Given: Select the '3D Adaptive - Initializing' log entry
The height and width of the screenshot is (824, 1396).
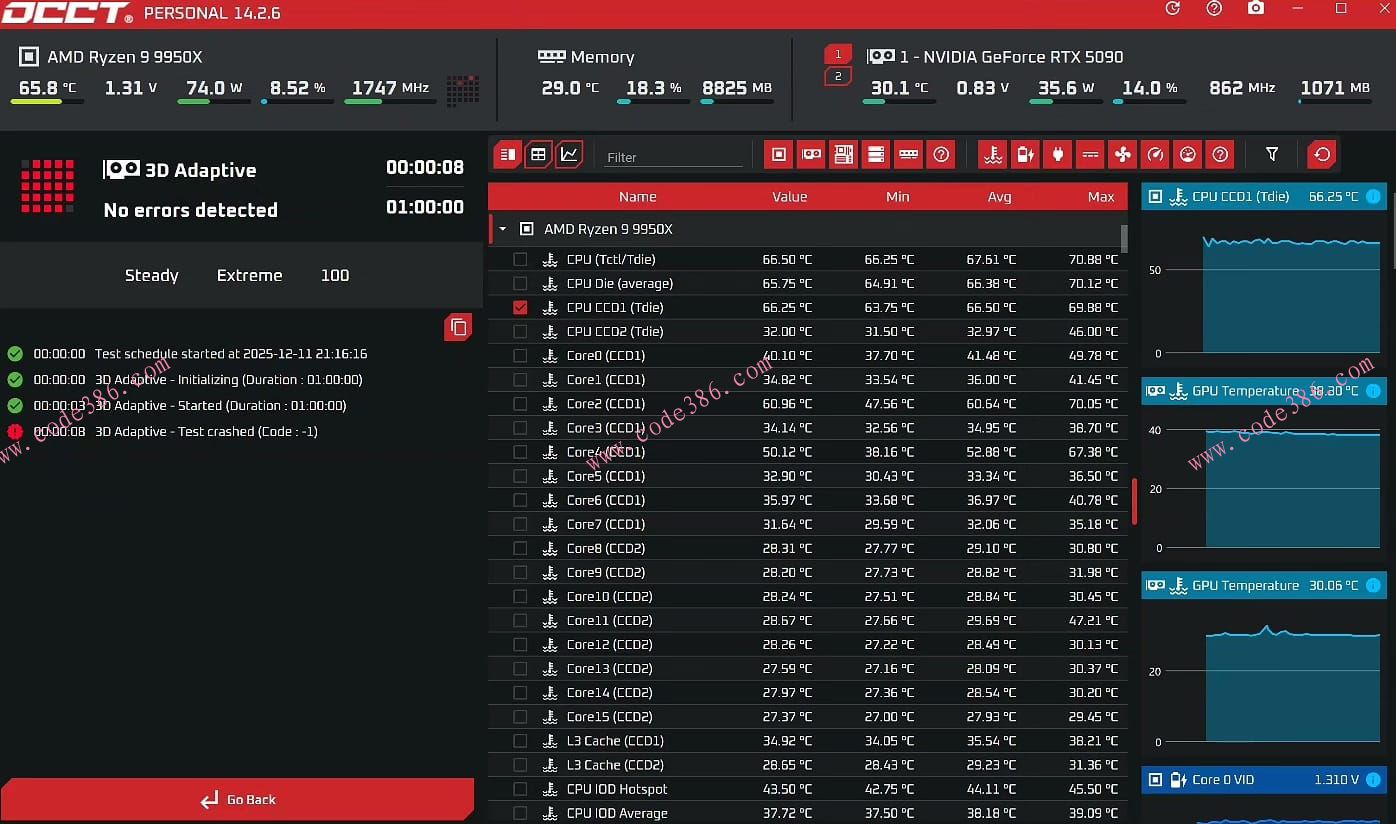Looking at the screenshot, I should 228,380.
